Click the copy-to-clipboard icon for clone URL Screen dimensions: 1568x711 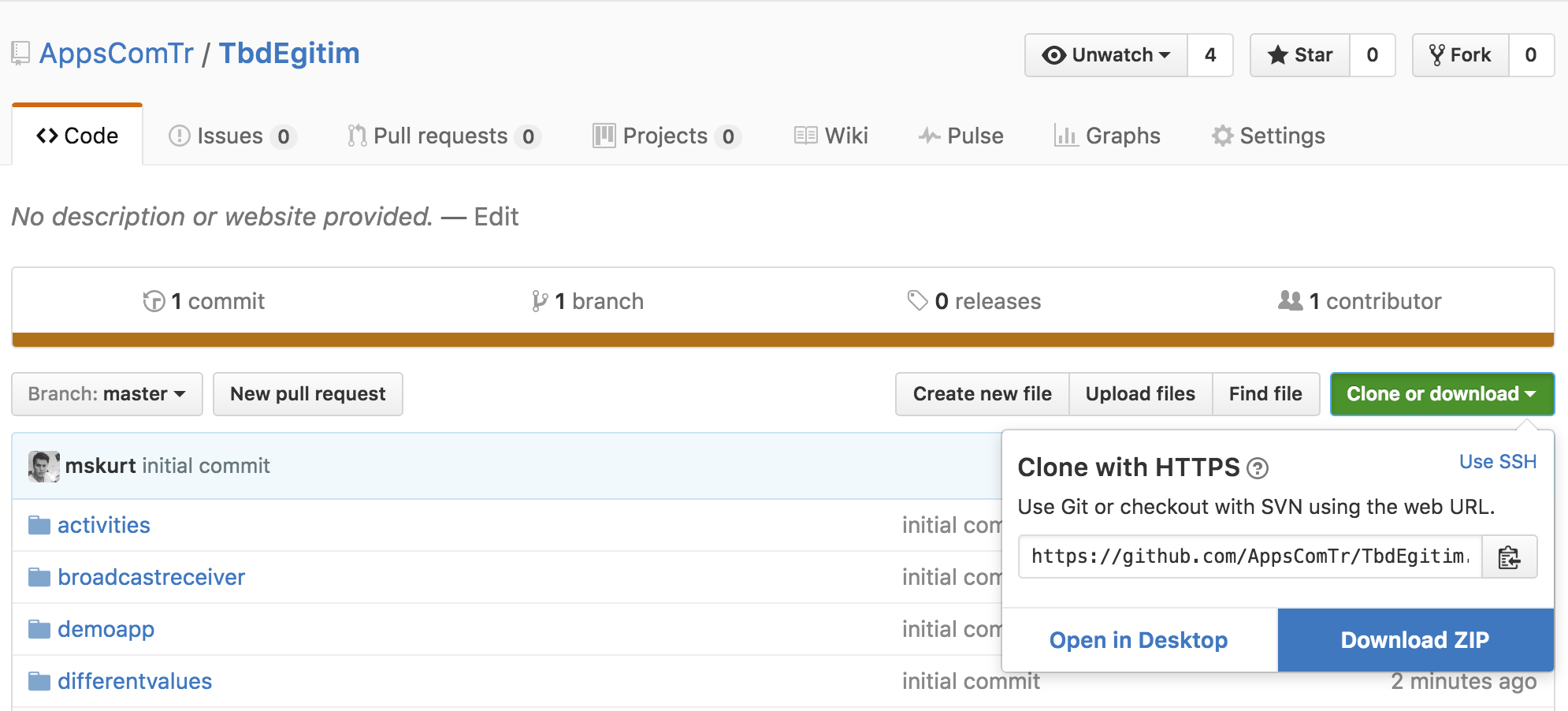[x=1509, y=557]
